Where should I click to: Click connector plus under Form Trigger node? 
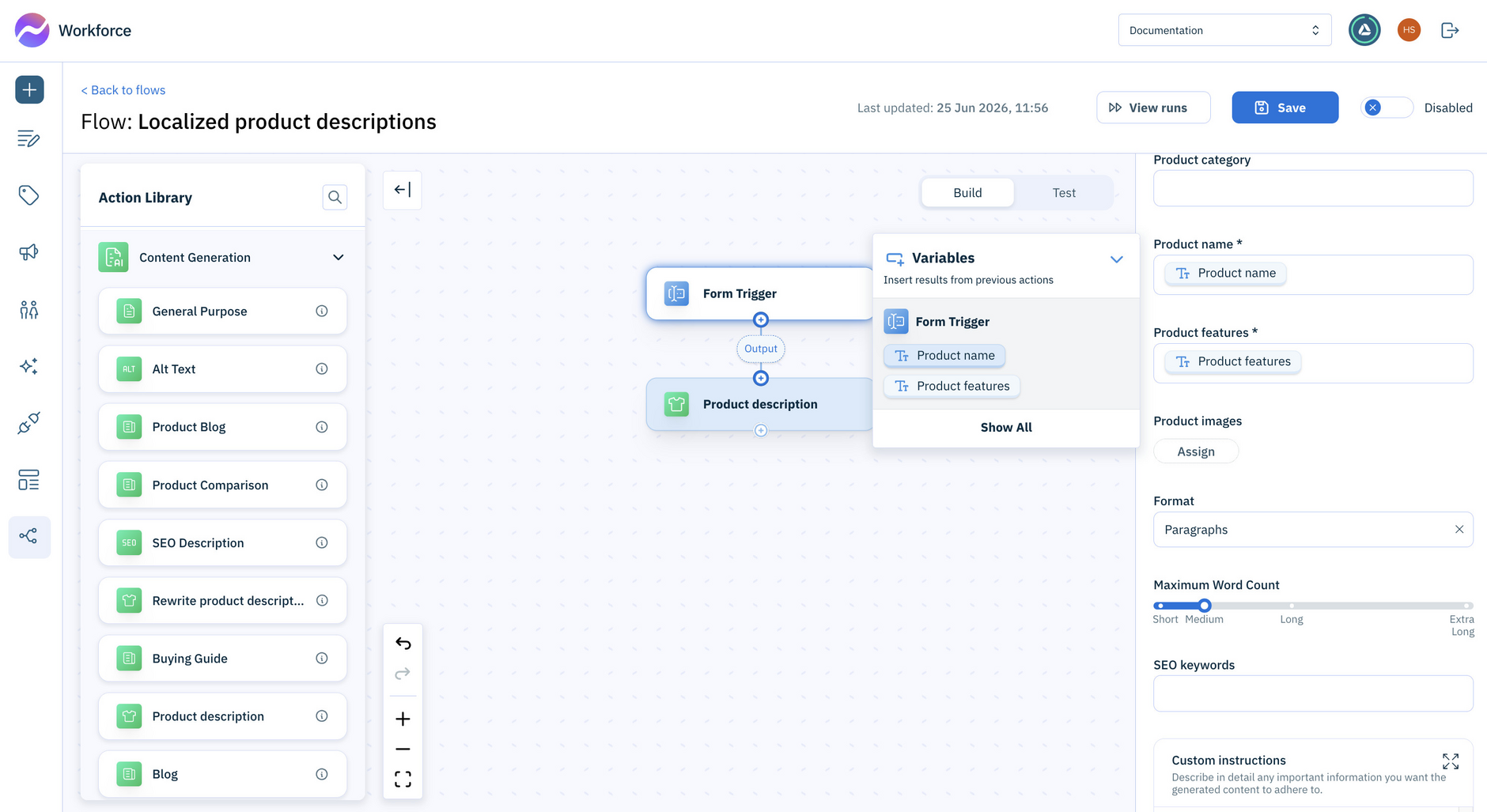point(761,320)
